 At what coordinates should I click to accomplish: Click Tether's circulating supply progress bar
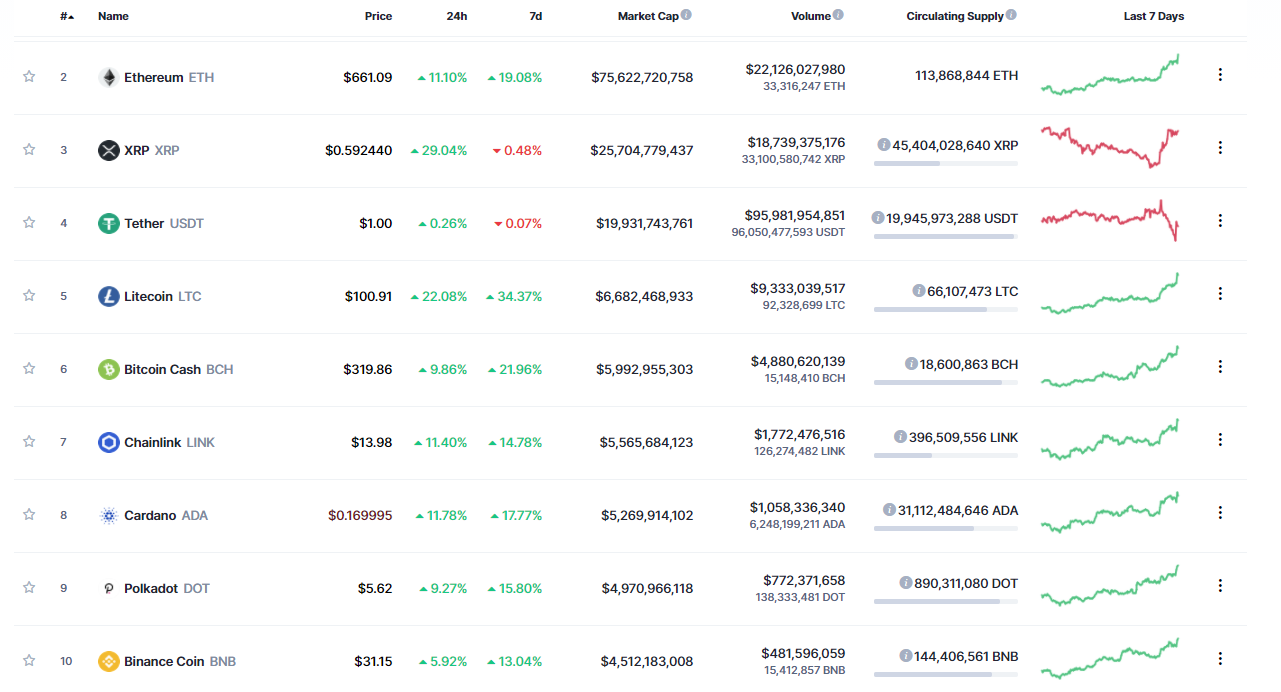click(945, 237)
